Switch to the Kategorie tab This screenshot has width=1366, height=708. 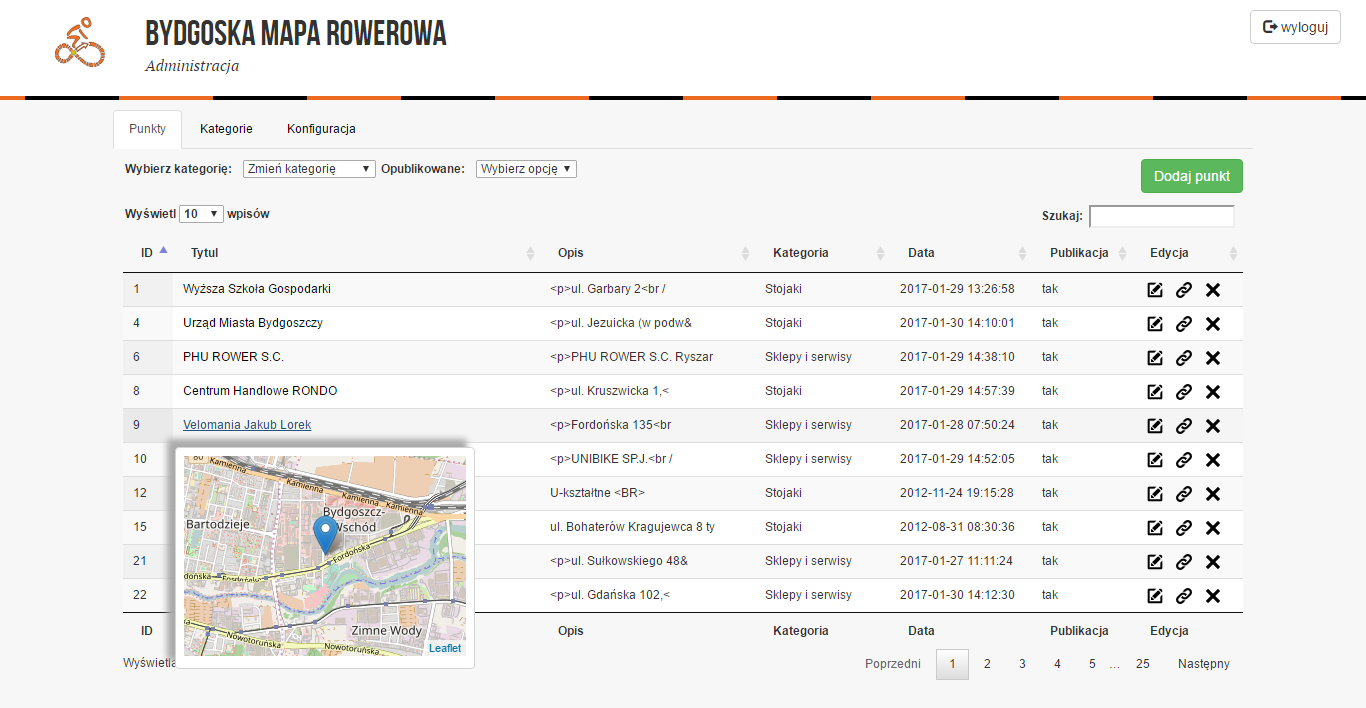(x=226, y=129)
